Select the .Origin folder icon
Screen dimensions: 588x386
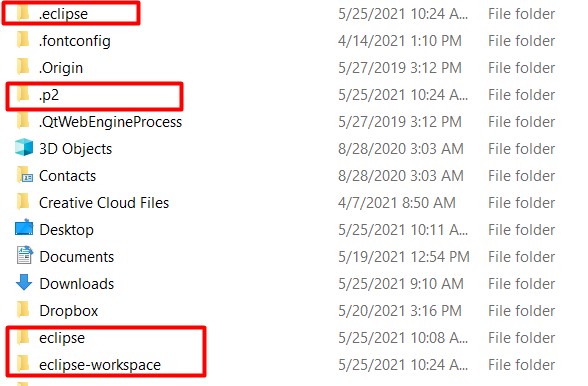tap(24, 67)
